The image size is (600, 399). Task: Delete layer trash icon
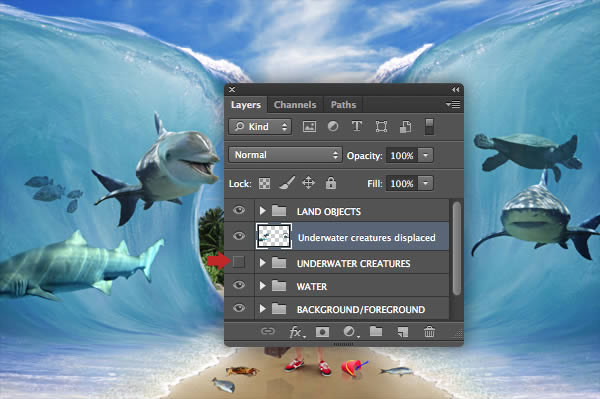pyautogui.click(x=429, y=332)
